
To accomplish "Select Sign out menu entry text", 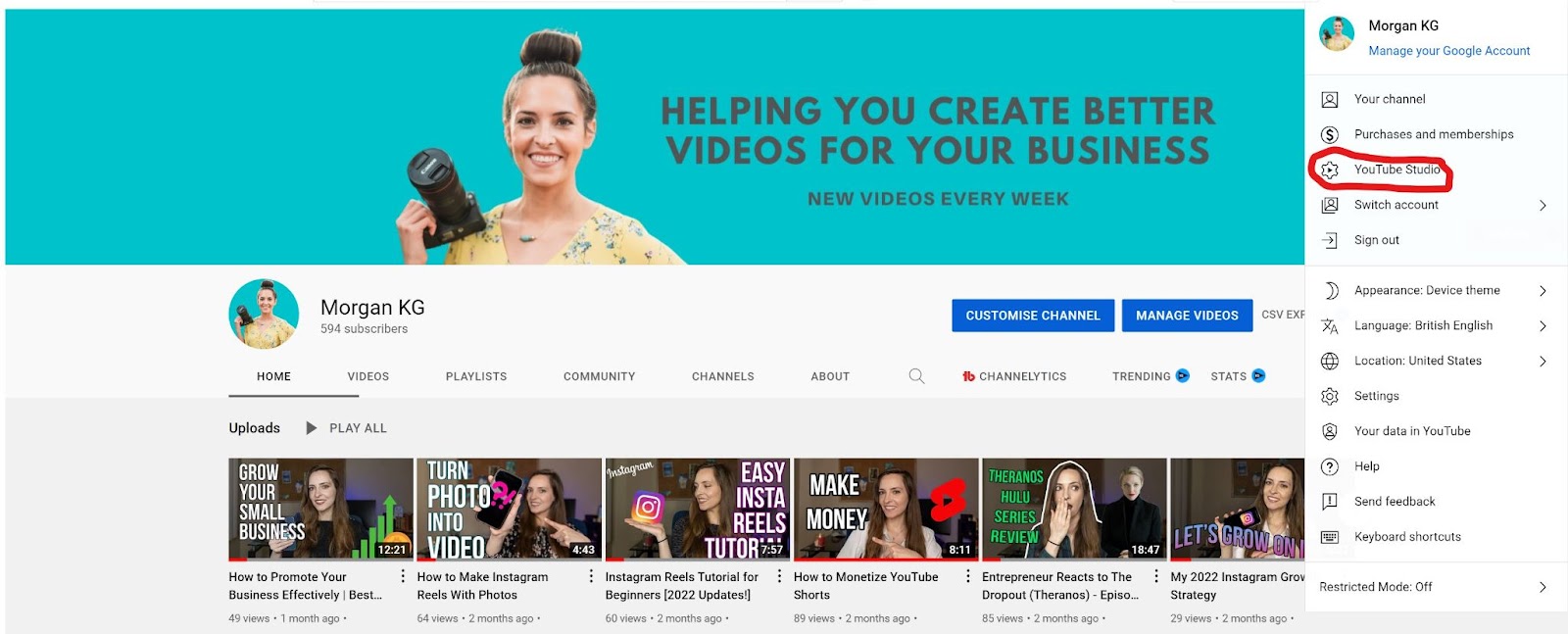I will pyautogui.click(x=1377, y=240).
